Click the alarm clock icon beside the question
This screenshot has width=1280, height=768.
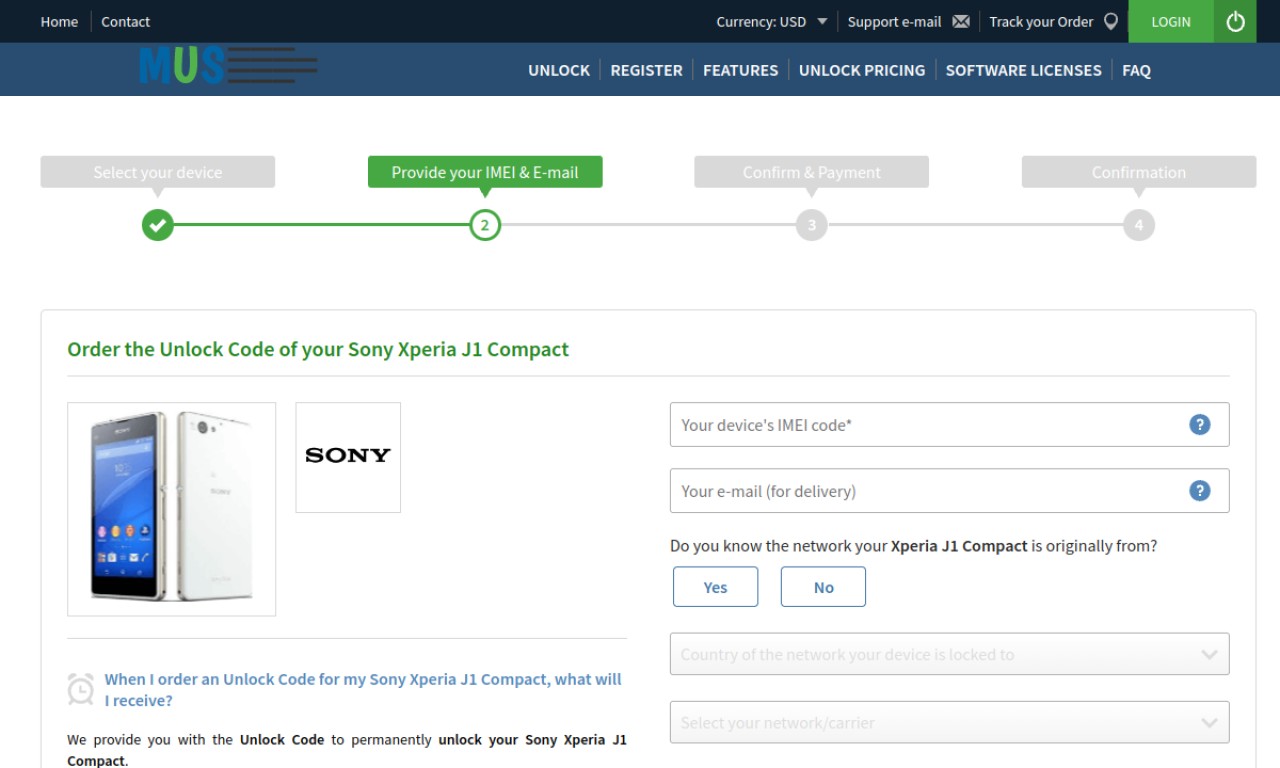(81, 688)
